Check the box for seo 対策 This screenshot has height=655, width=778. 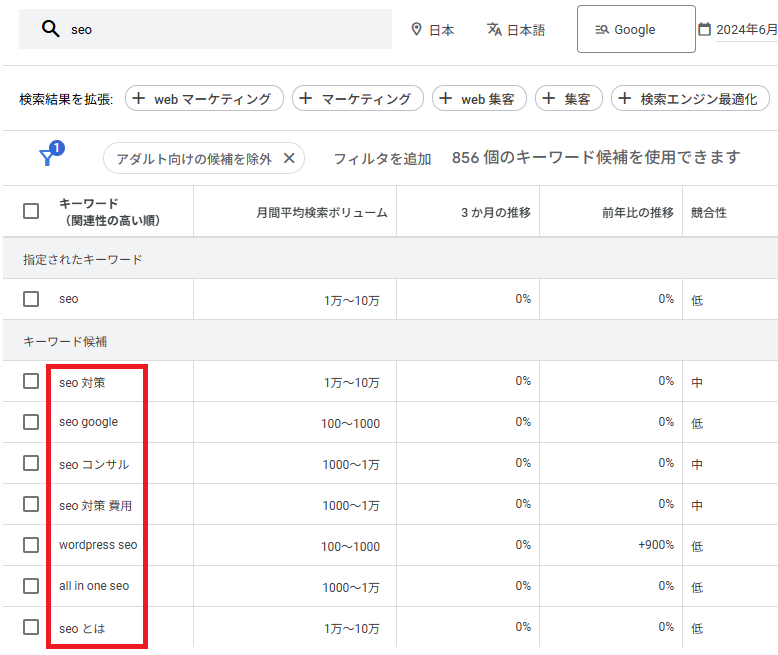tap(31, 381)
